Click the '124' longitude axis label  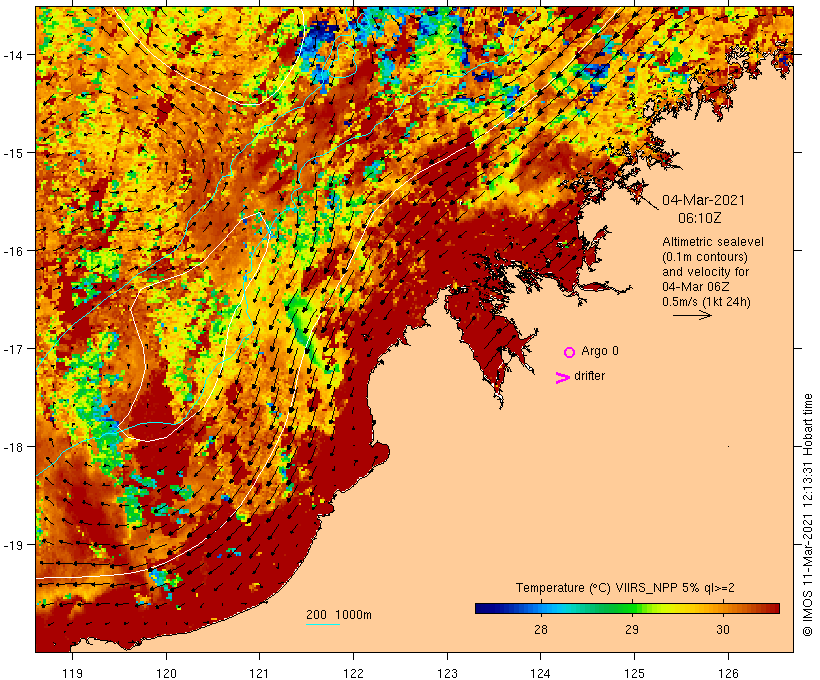541,673
